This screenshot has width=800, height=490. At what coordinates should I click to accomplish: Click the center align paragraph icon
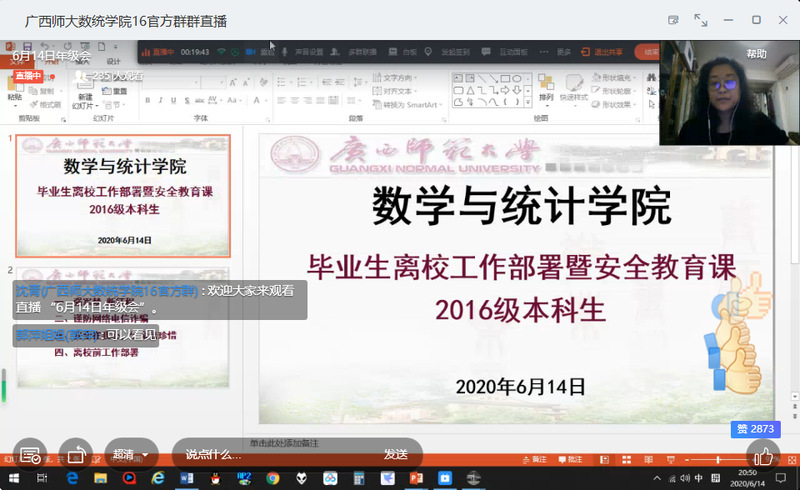[x=294, y=101]
